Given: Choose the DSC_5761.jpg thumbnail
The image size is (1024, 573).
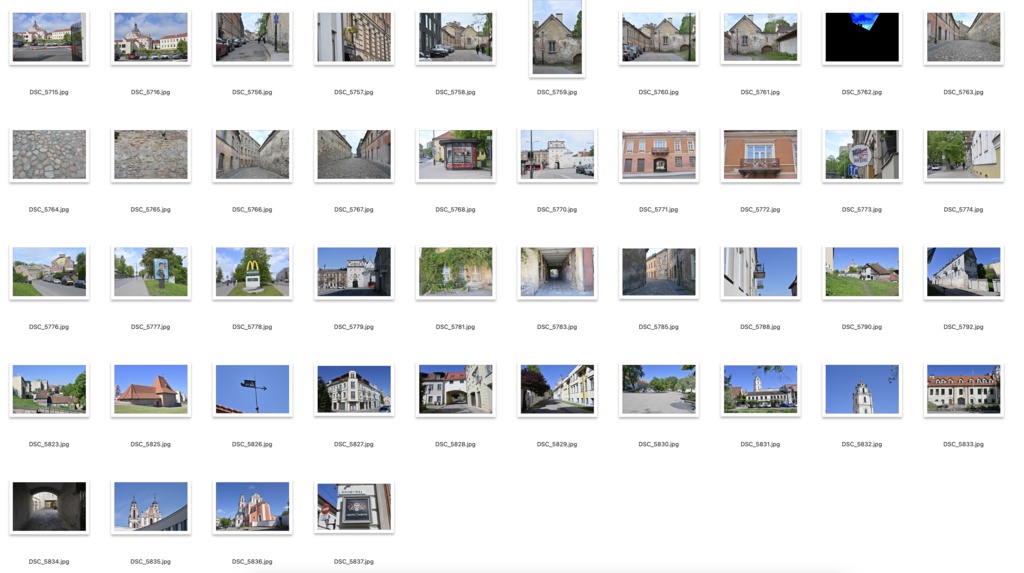Looking at the screenshot, I should point(760,37).
